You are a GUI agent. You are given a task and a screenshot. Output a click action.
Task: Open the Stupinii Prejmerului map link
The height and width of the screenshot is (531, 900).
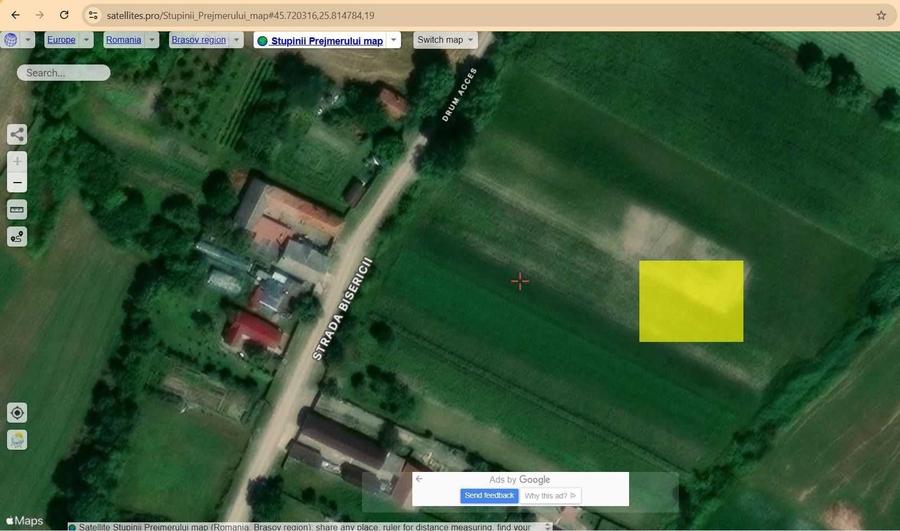coord(327,41)
